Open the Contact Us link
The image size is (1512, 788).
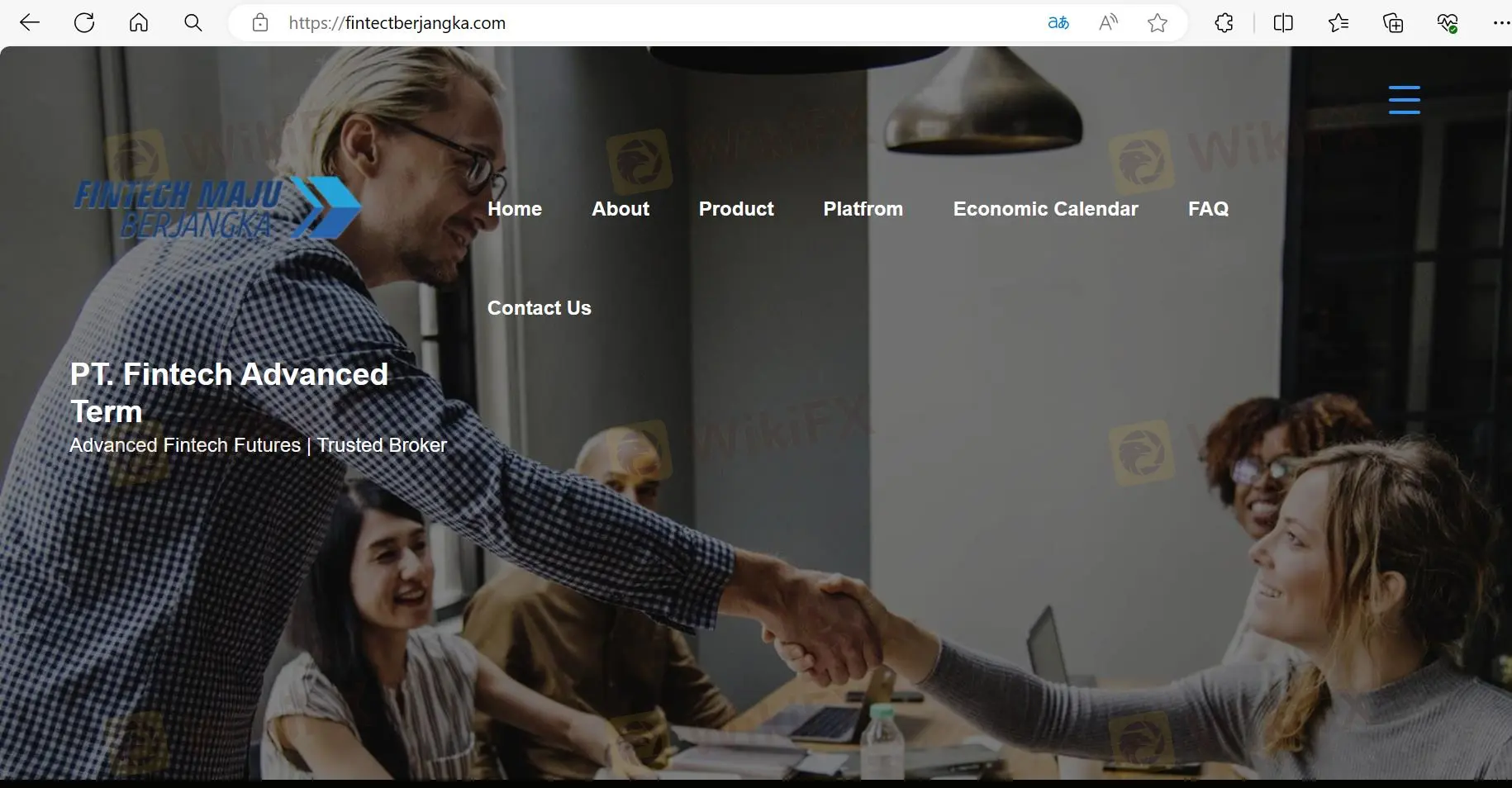[540, 308]
